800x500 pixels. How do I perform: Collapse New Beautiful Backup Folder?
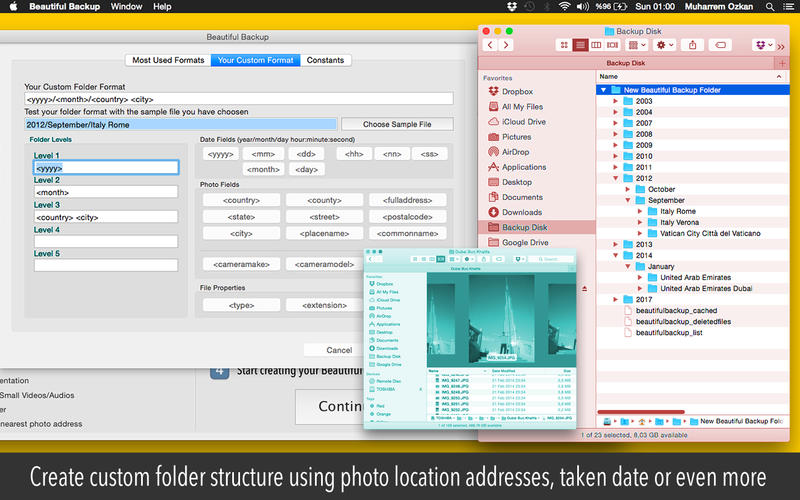(x=604, y=90)
